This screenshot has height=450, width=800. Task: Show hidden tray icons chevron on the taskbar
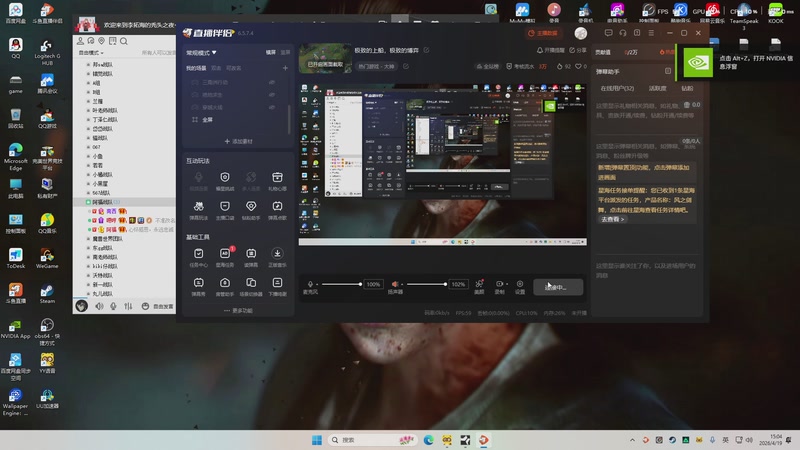(x=632, y=440)
